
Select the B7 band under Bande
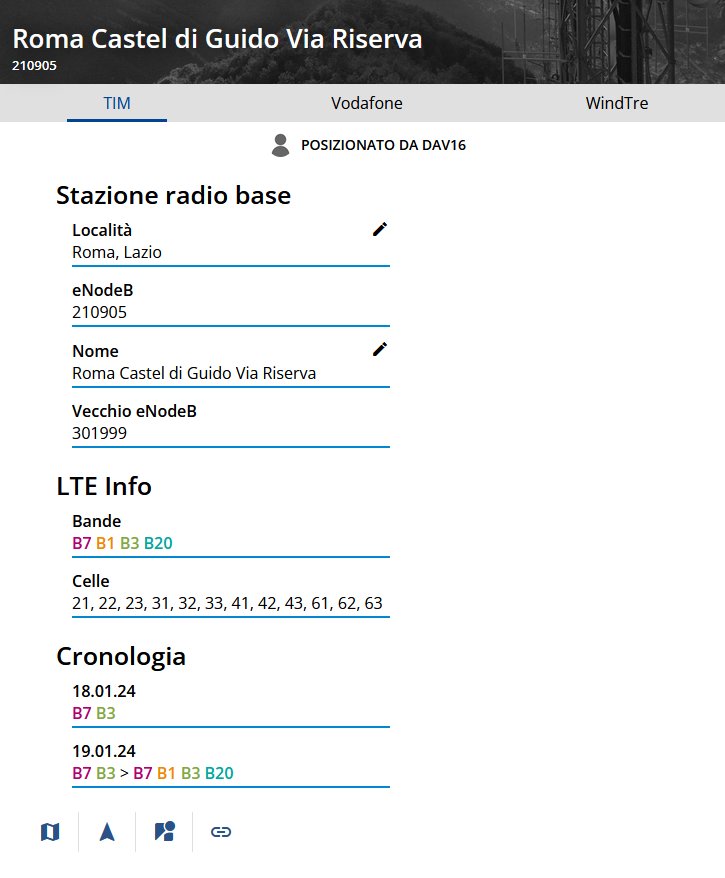[x=82, y=543]
